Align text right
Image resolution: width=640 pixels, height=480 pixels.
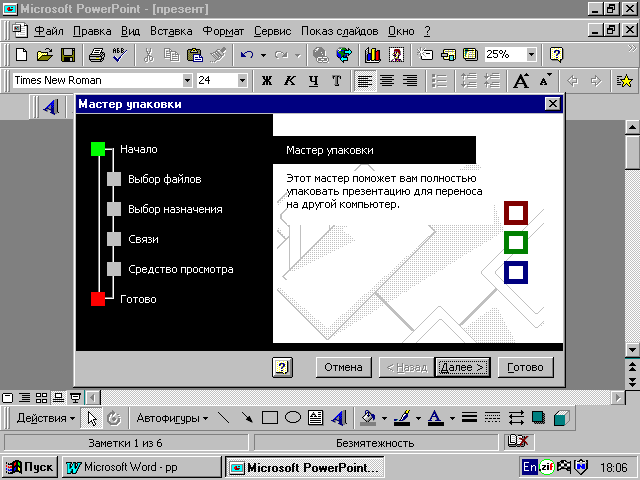410,80
